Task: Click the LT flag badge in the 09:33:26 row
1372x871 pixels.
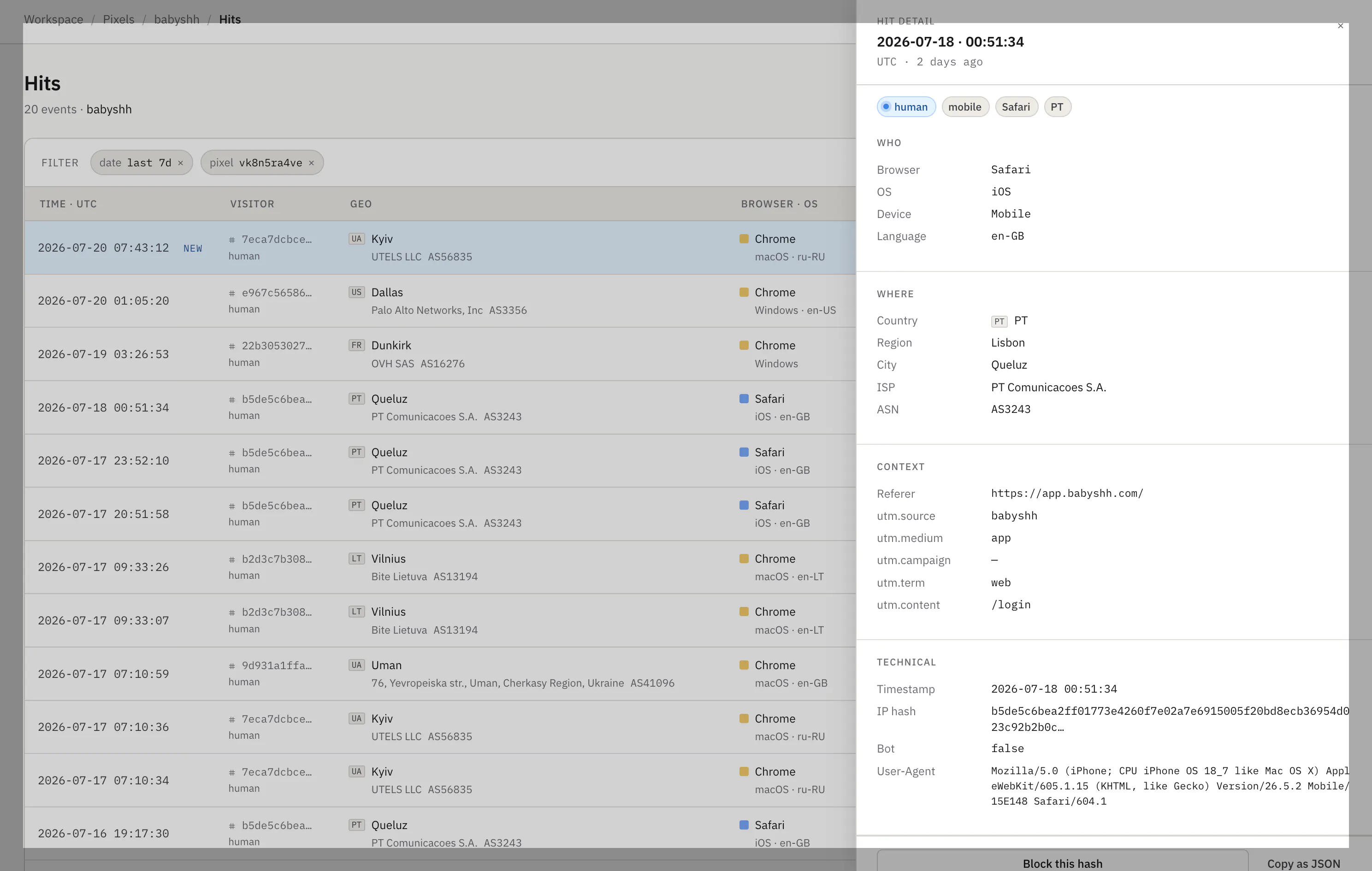Action: [x=357, y=559]
